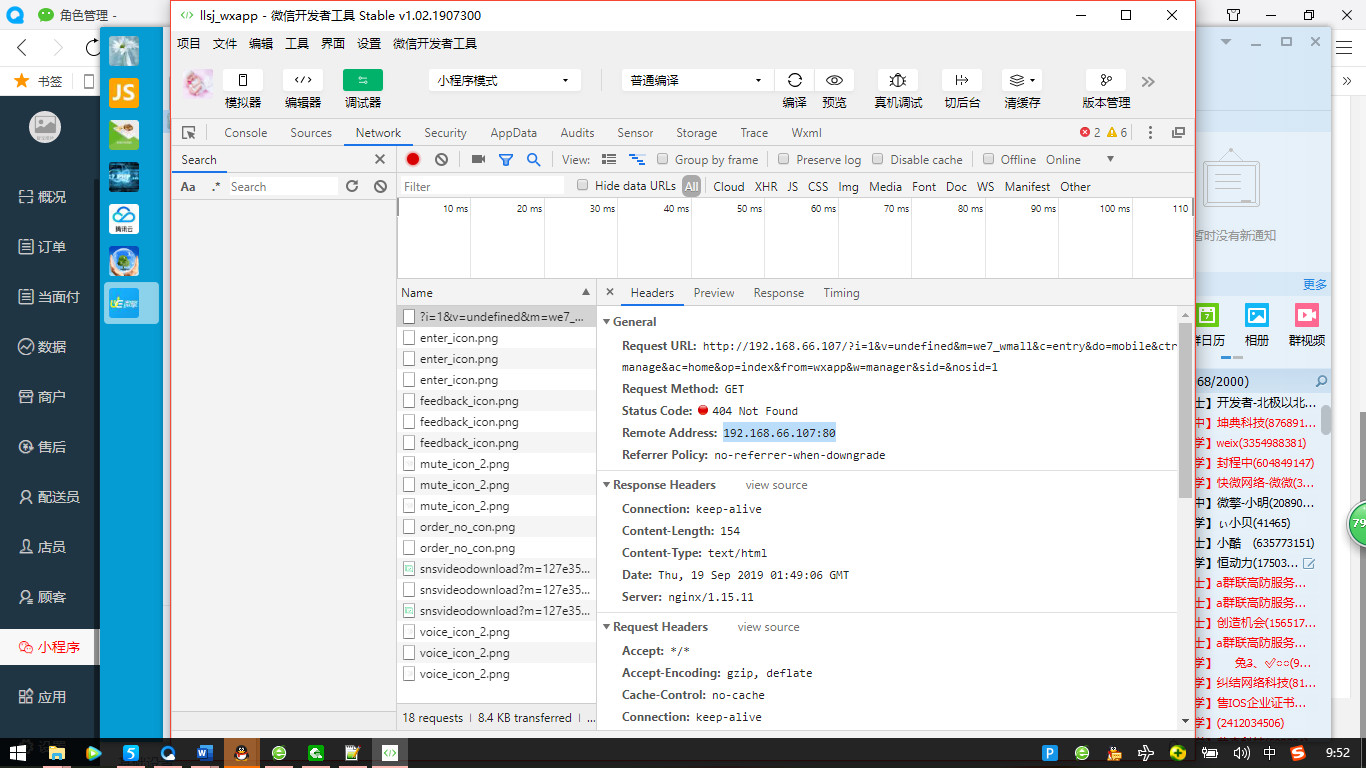Check the Offline checkbox
The width and height of the screenshot is (1366, 768).
(989, 159)
